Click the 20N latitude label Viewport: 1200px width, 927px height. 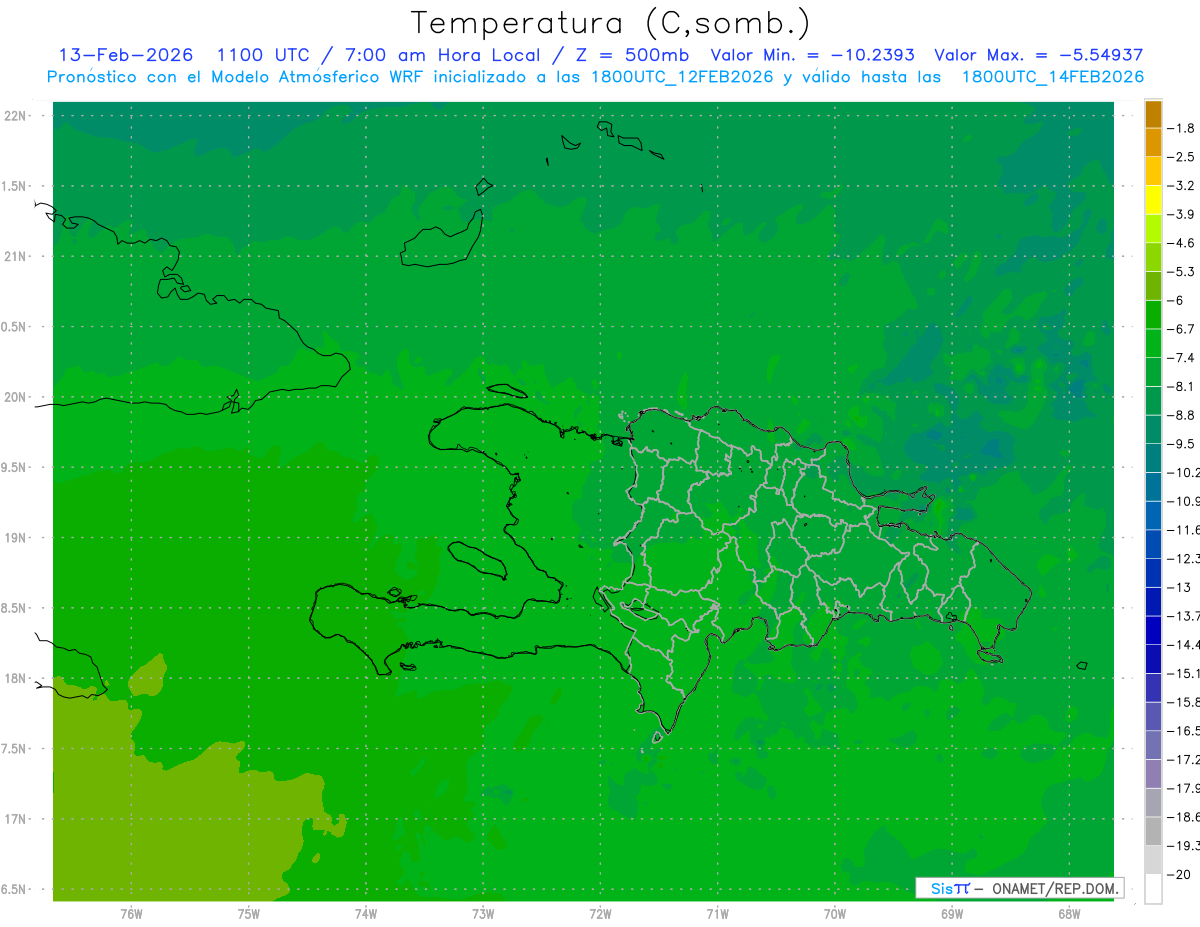tap(16, 397)
